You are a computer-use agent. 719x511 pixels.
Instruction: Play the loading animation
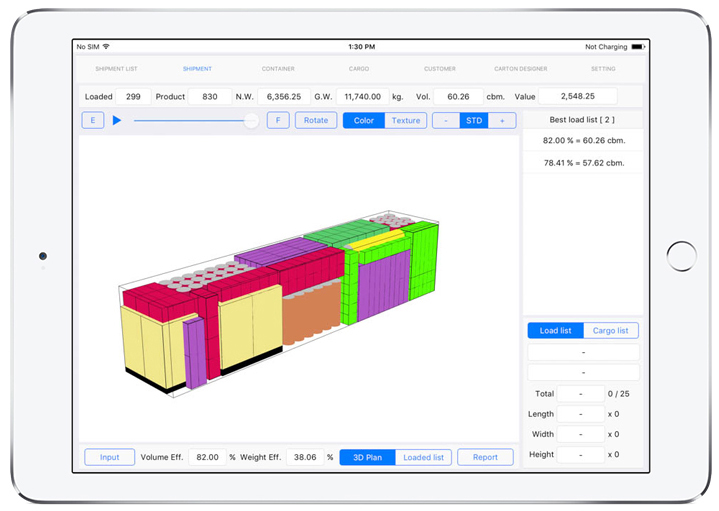[x=117, y=120]
